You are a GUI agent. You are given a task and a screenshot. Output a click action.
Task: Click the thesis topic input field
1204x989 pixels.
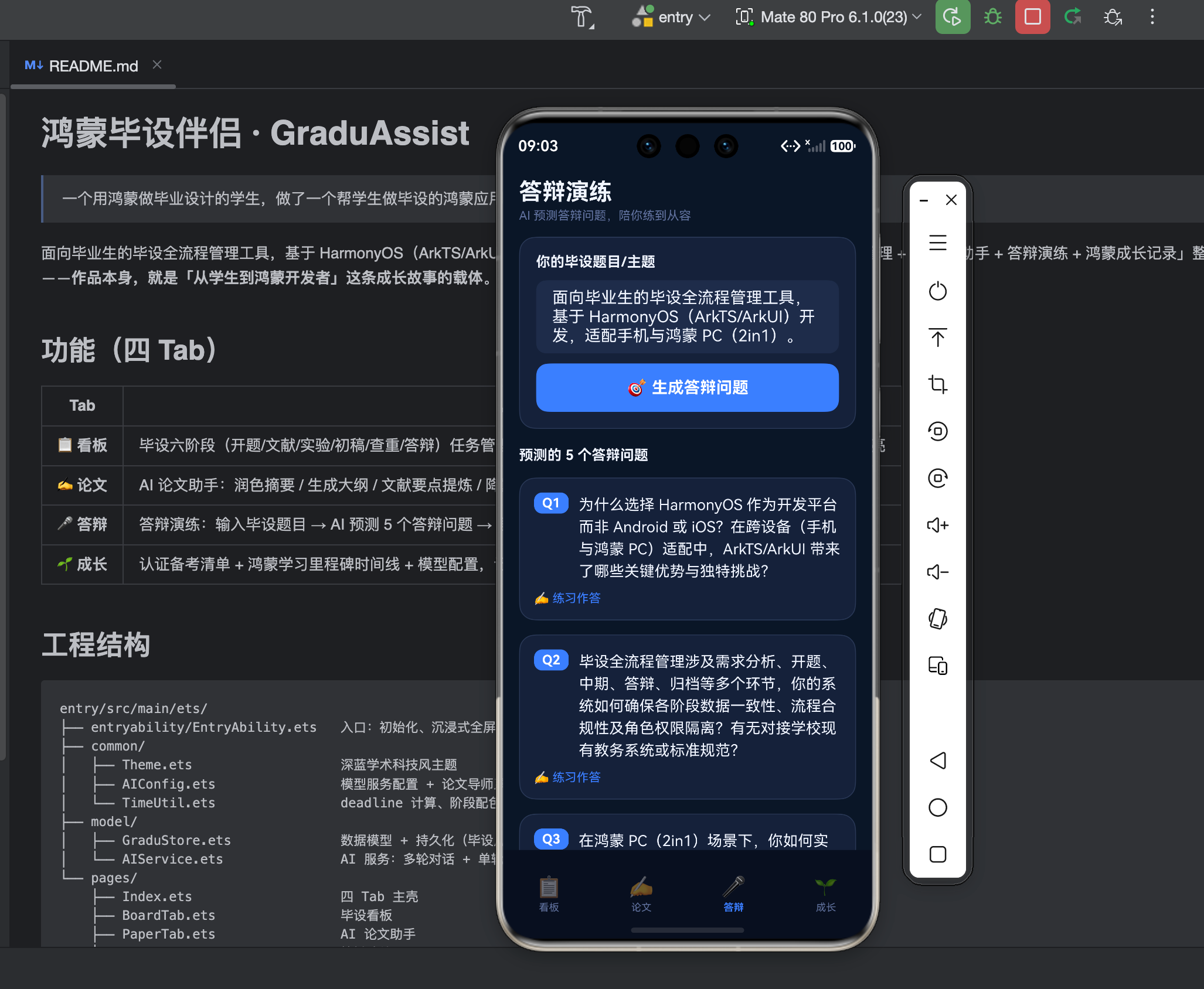(687, 317)
